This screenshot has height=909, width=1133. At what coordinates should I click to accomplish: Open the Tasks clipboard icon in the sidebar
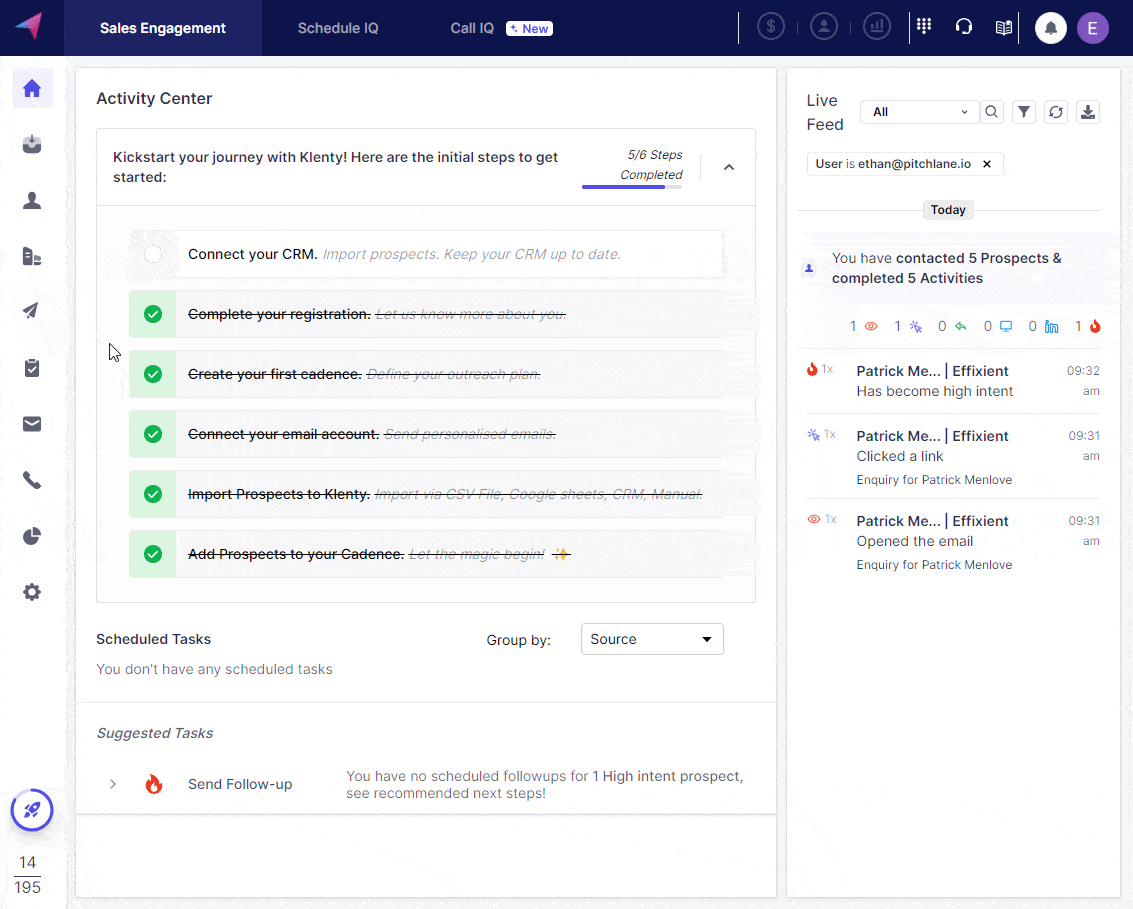click(32, 368)
